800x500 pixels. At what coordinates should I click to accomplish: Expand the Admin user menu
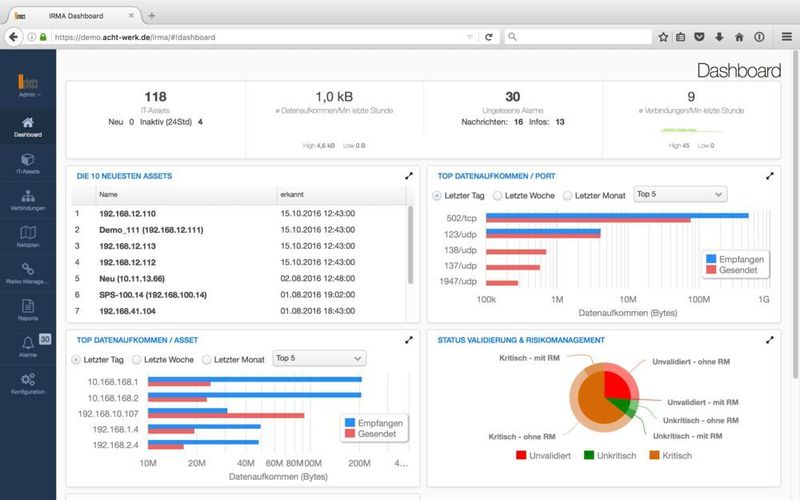(x=27, y=94)
